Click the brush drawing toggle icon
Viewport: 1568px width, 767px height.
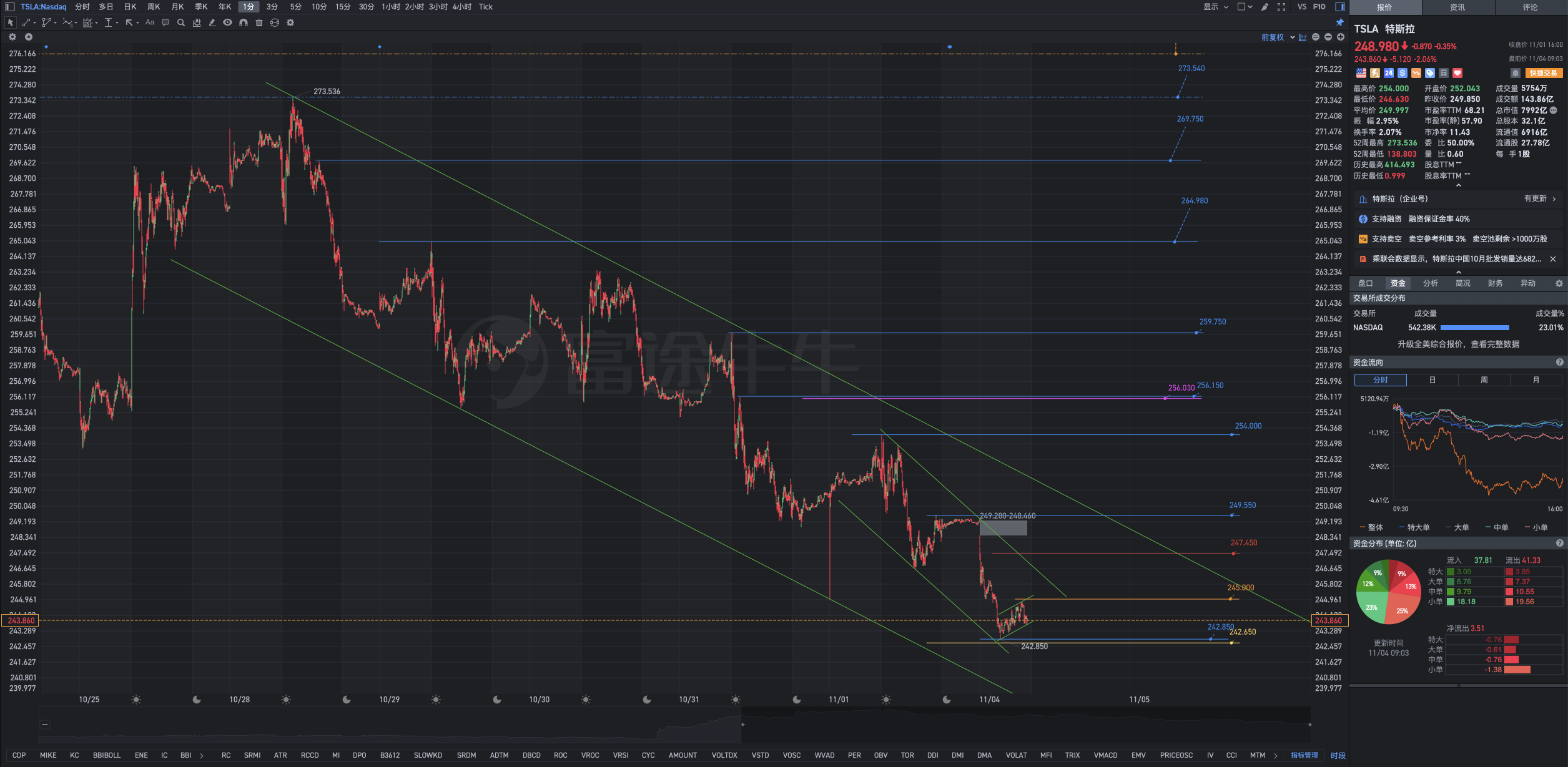tap(1265, 7)
